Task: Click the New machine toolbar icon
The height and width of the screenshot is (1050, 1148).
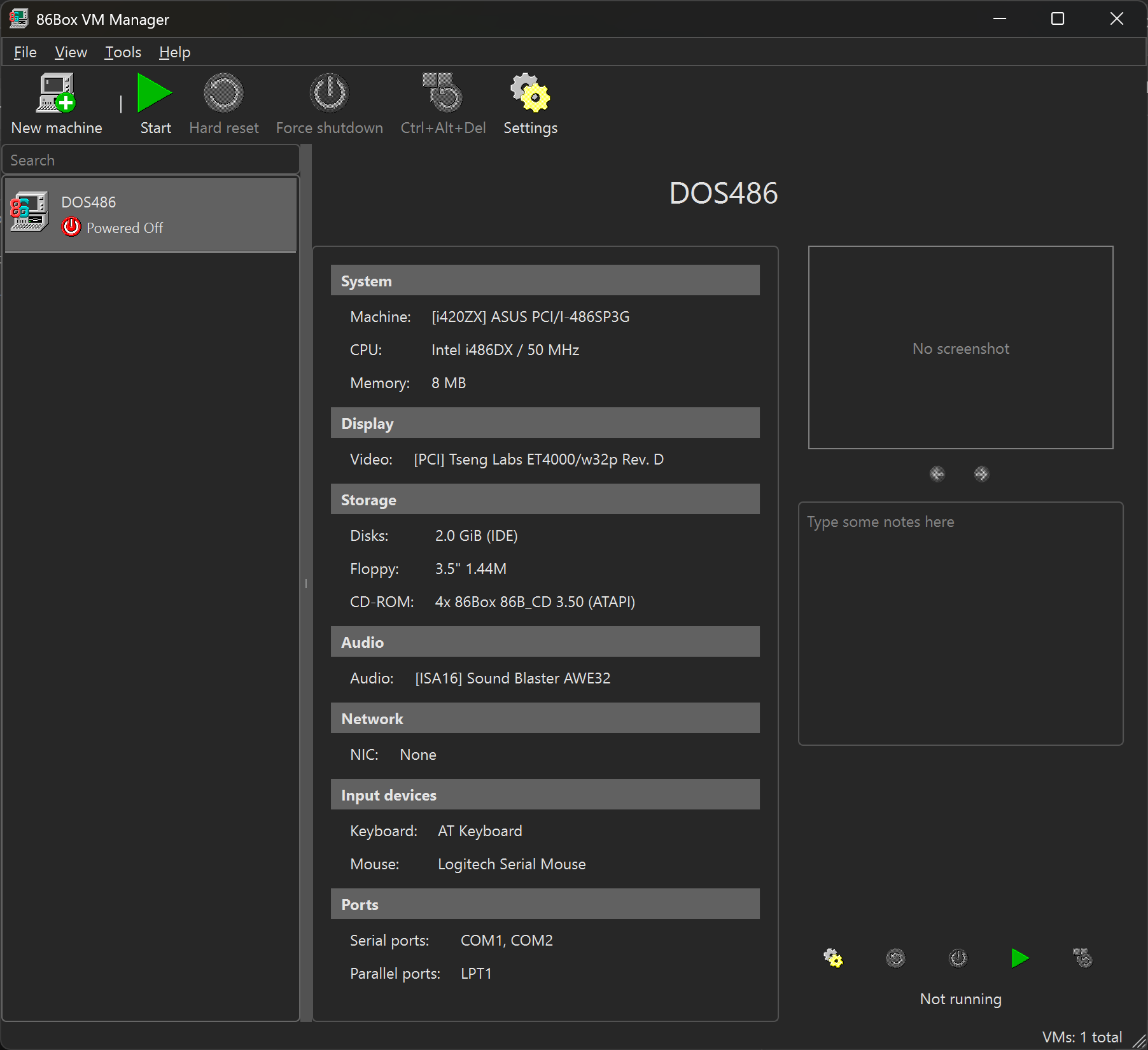Action: [56, 93]
